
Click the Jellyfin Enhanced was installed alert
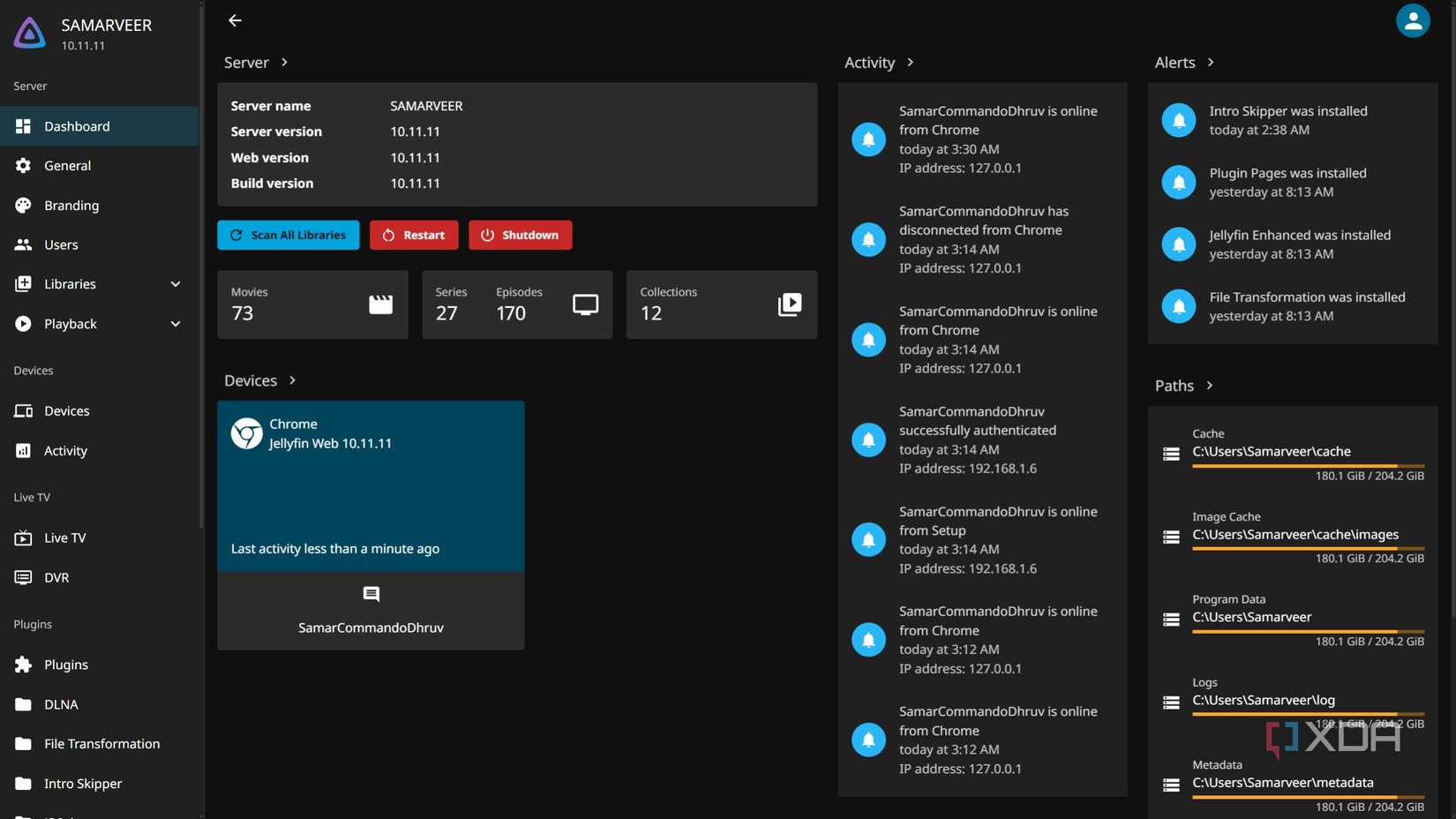click(1293, 244)
